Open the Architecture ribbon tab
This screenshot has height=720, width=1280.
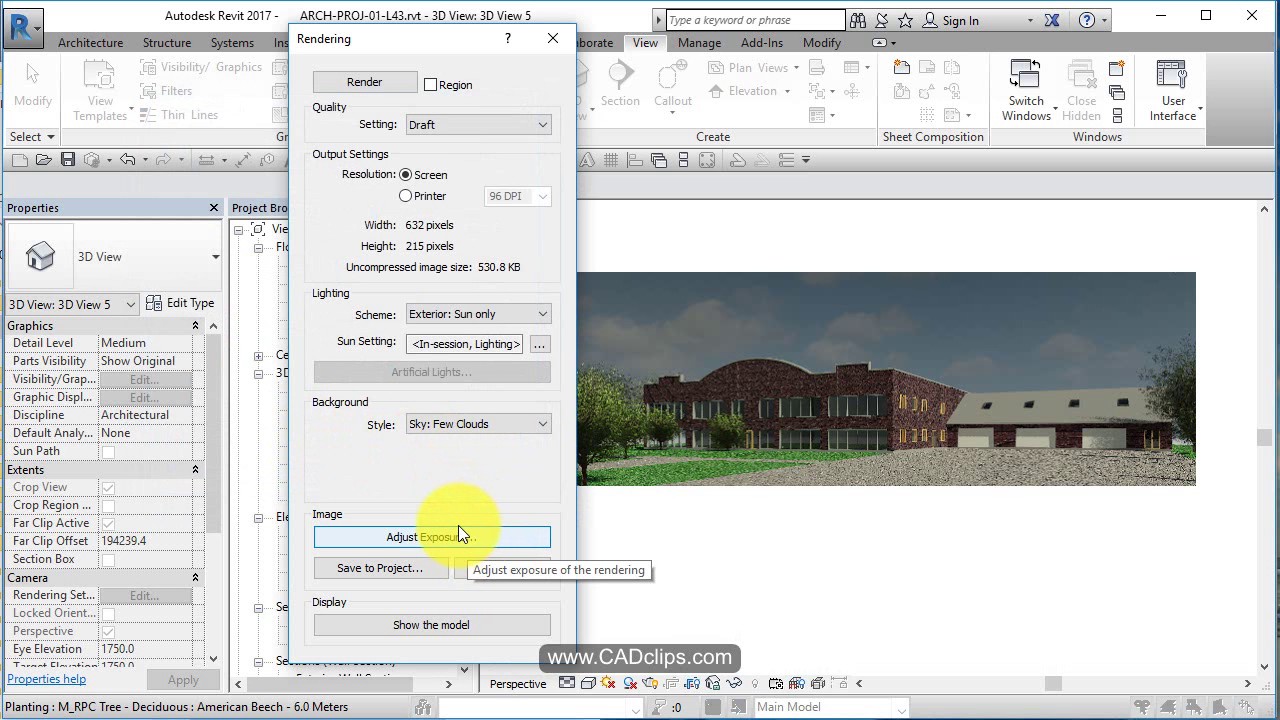[90, 43]
